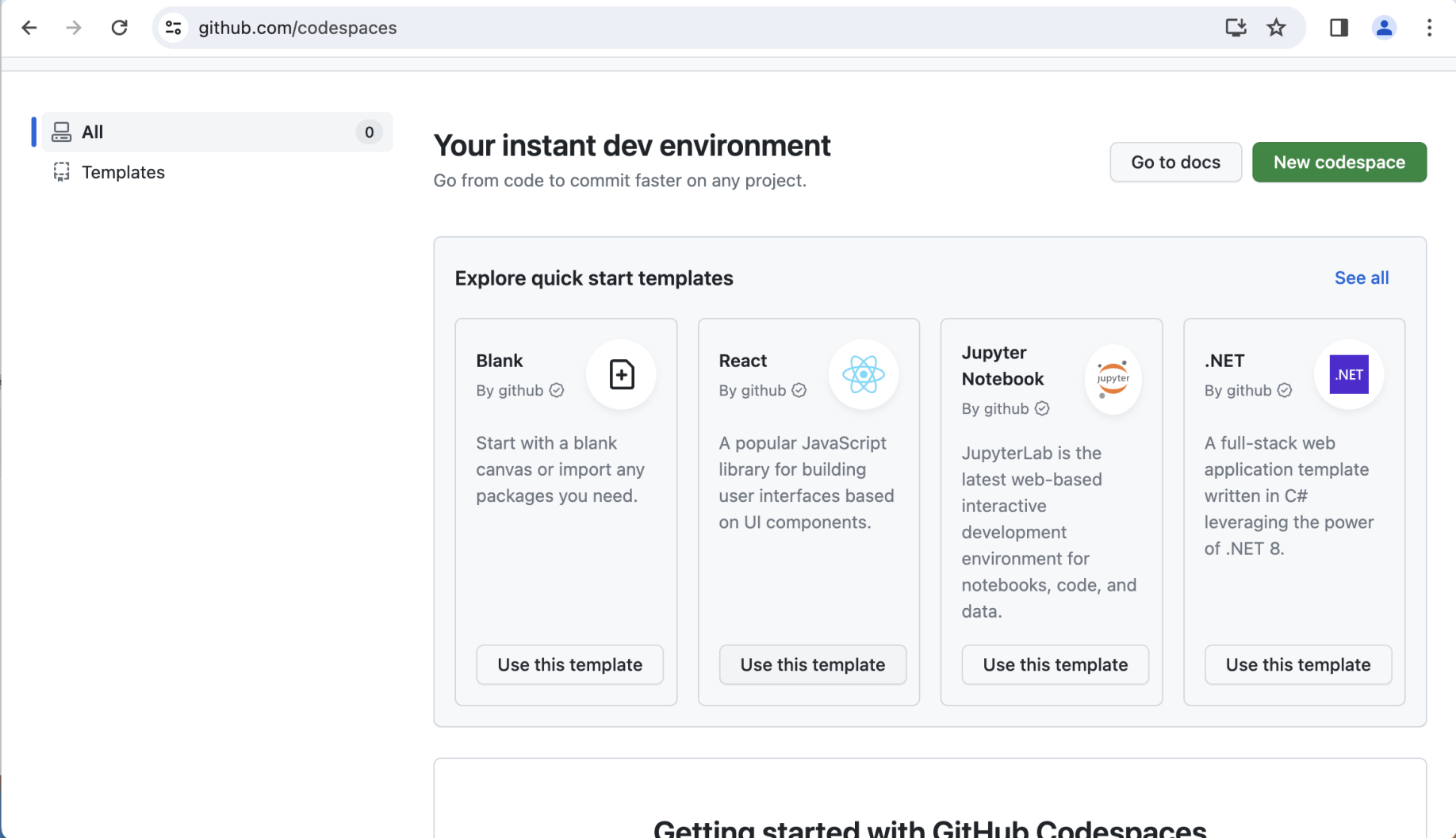Image resolution: width=1456 pixels, height=838 pixels.
Task: View site information icon beside URL
Action: [173, 28]
